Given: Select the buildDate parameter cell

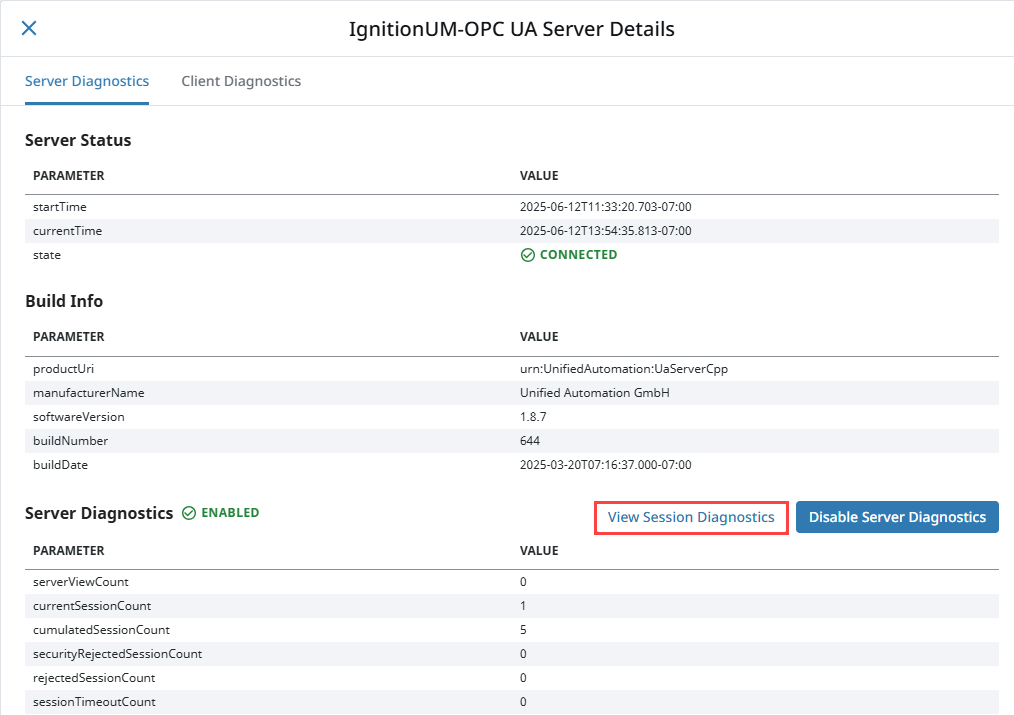Looking at the screenshot, I should pyautogui.click(x=60, y=464).
